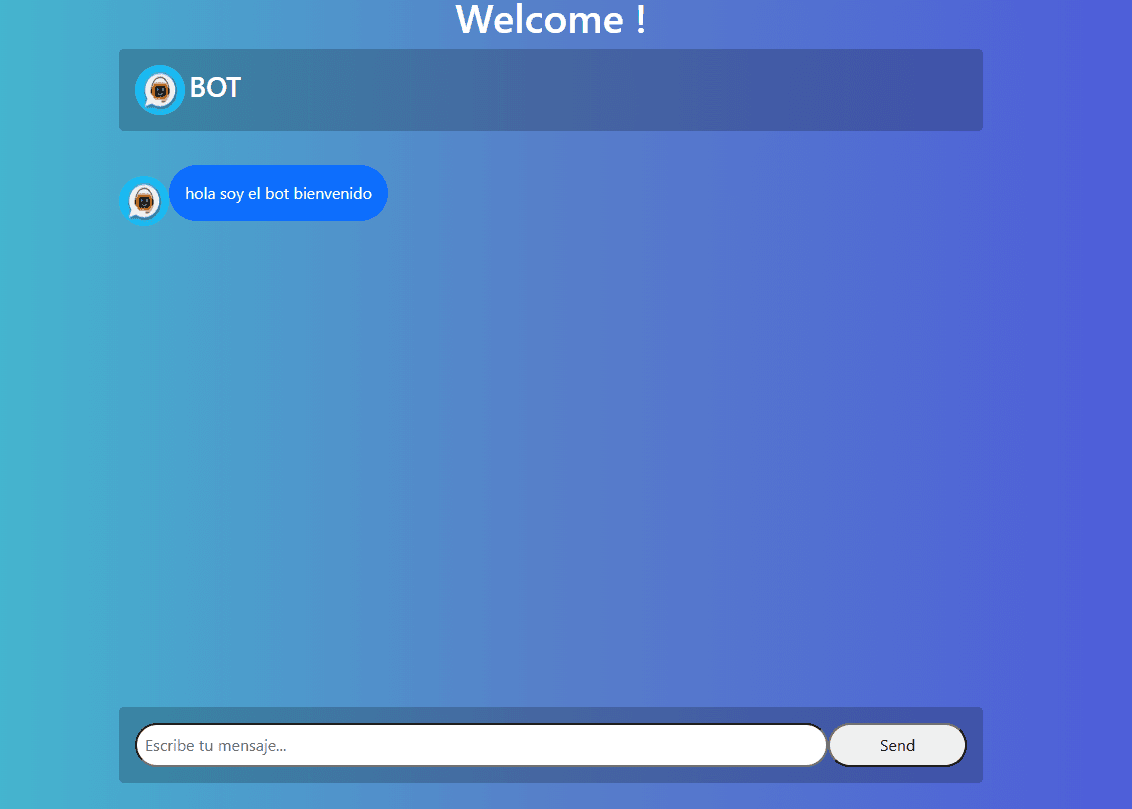This screenshot has height=809, width=1132.
Task: Click the word 'bot' in the greeting bubble
Action: 276,193
